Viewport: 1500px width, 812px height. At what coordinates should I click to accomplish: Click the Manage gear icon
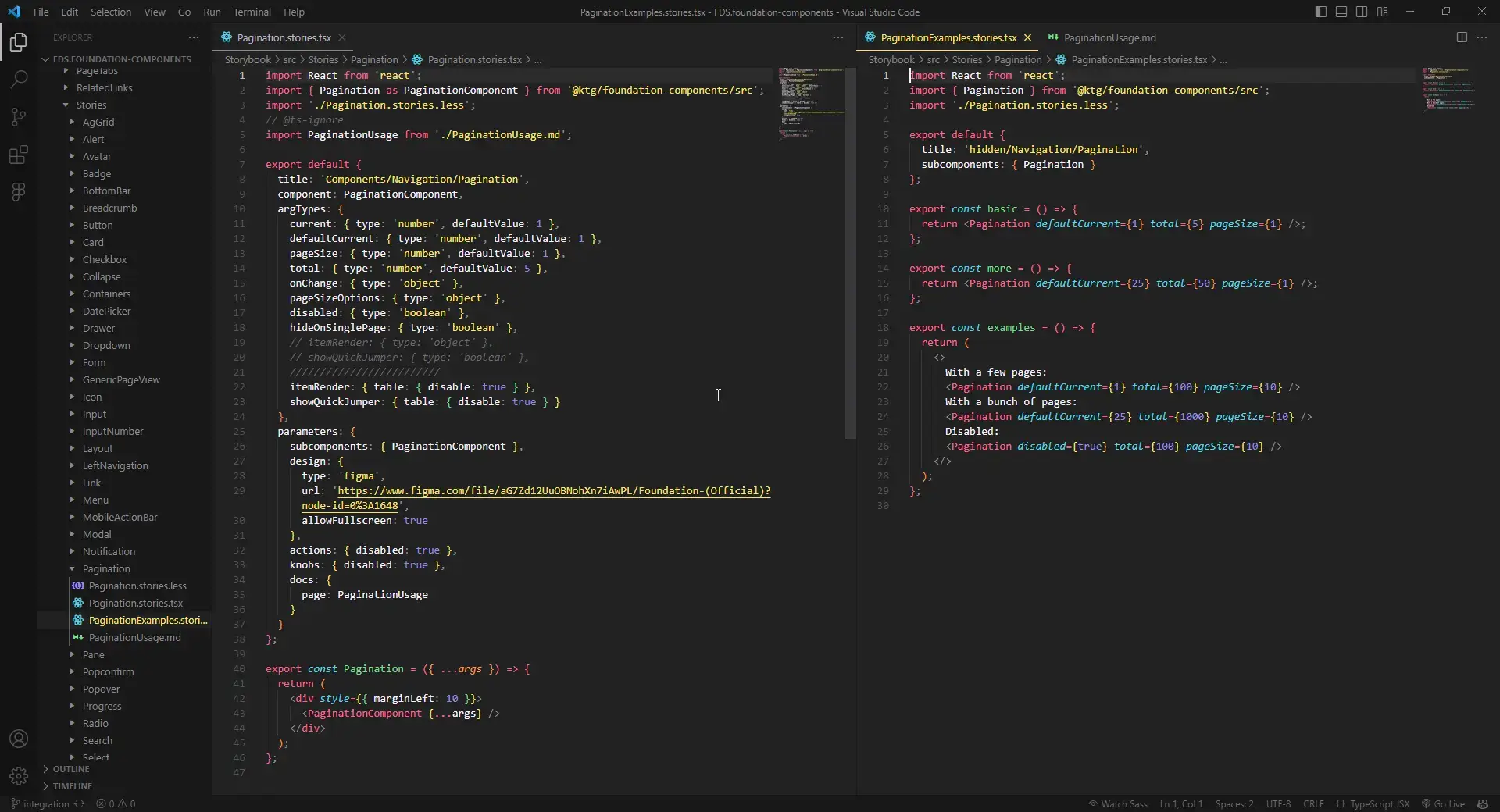[x=19, y=776]
